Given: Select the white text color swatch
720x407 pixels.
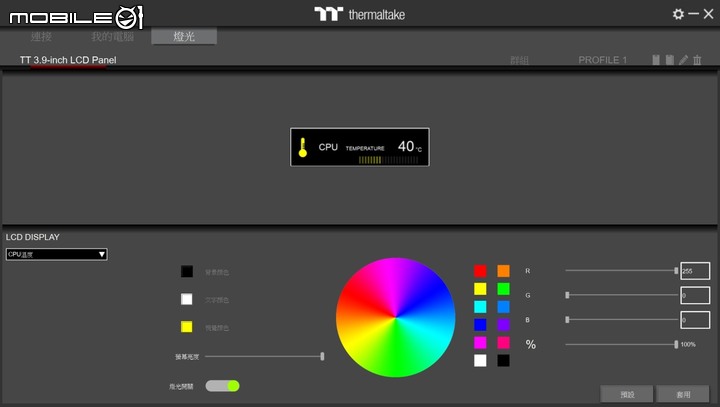Looking at the screenshot, I should (186, 299).
